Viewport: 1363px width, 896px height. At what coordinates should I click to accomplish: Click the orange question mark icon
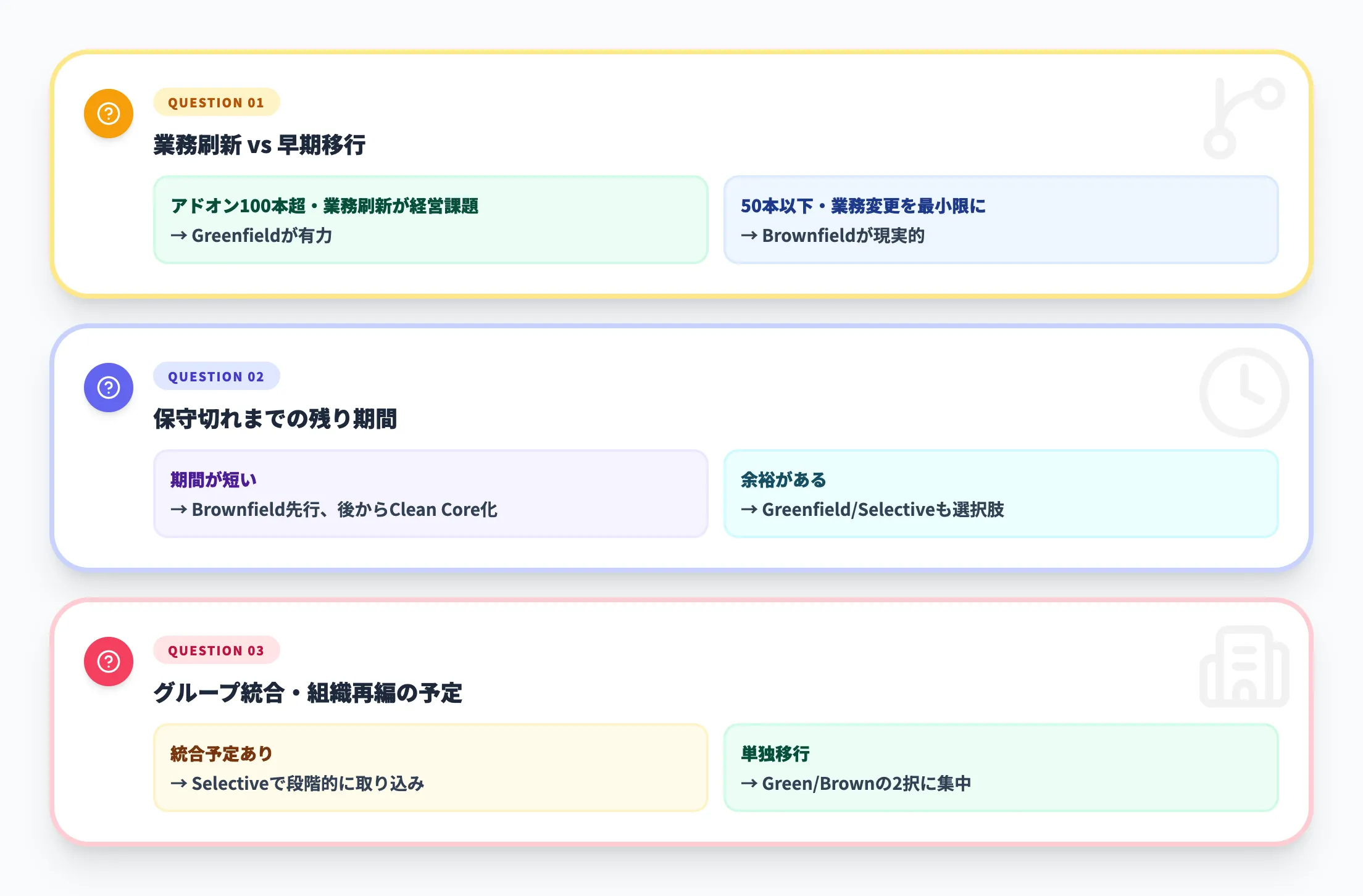tap(108, 113)
